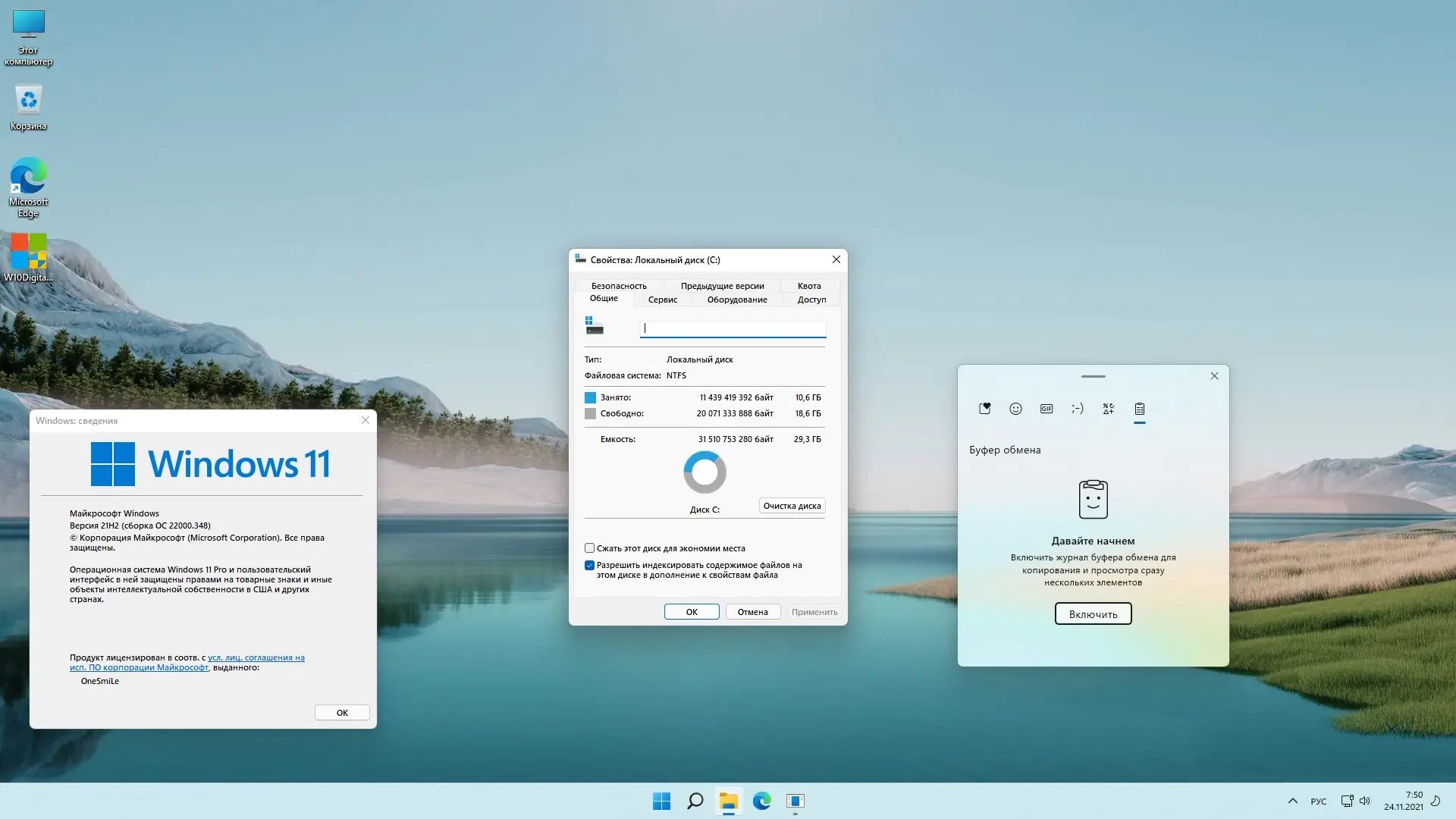Enable compress this drive checkbox
Screen dimensions: 1456x819
point(589,548)
